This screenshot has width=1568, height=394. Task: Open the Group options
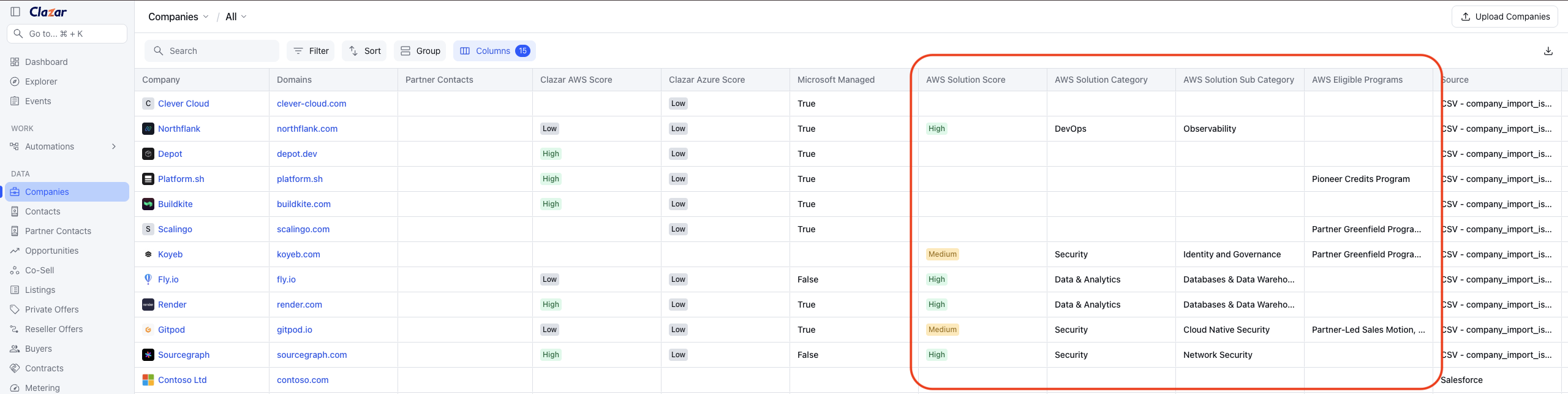tap(420, 51)
